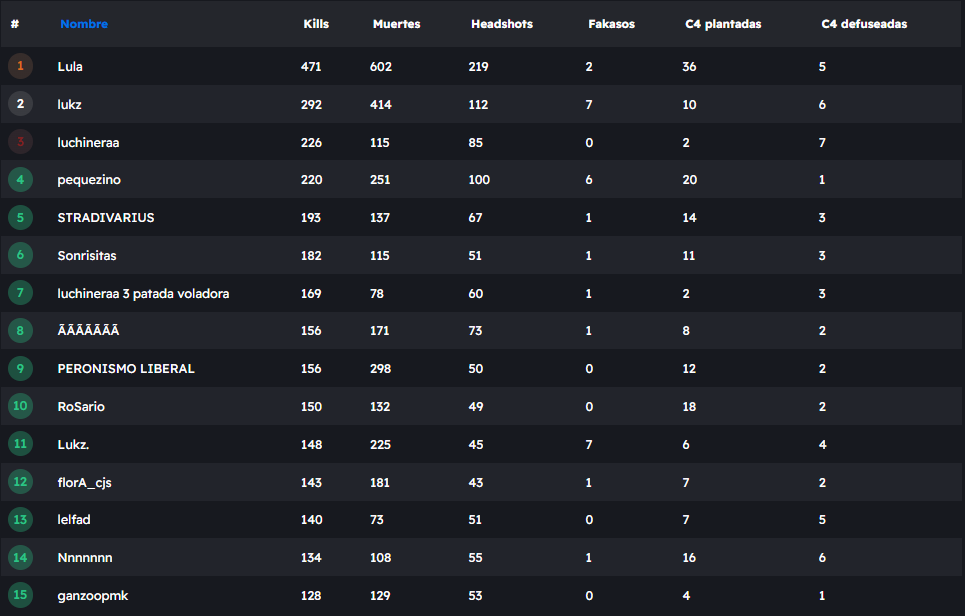Click the Muertes column header
This screenshot has width=965, height=616.
click(396, 24)
